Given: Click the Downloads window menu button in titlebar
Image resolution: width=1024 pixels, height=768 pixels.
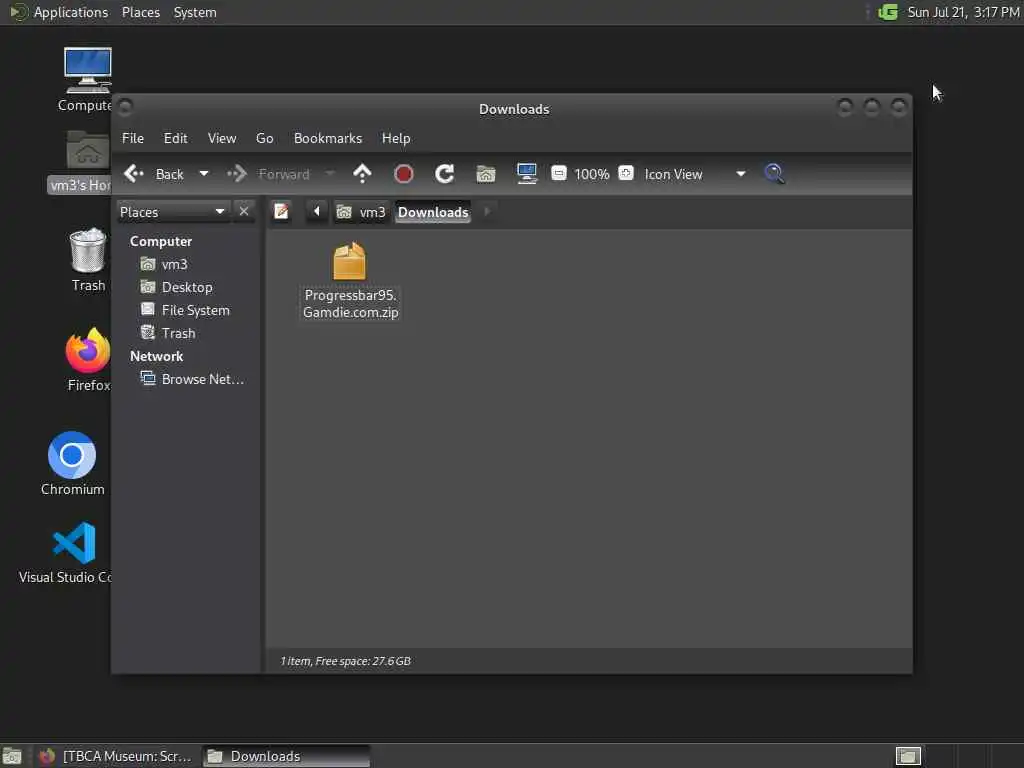Looking at the screenshot, I should pos(125,106).
